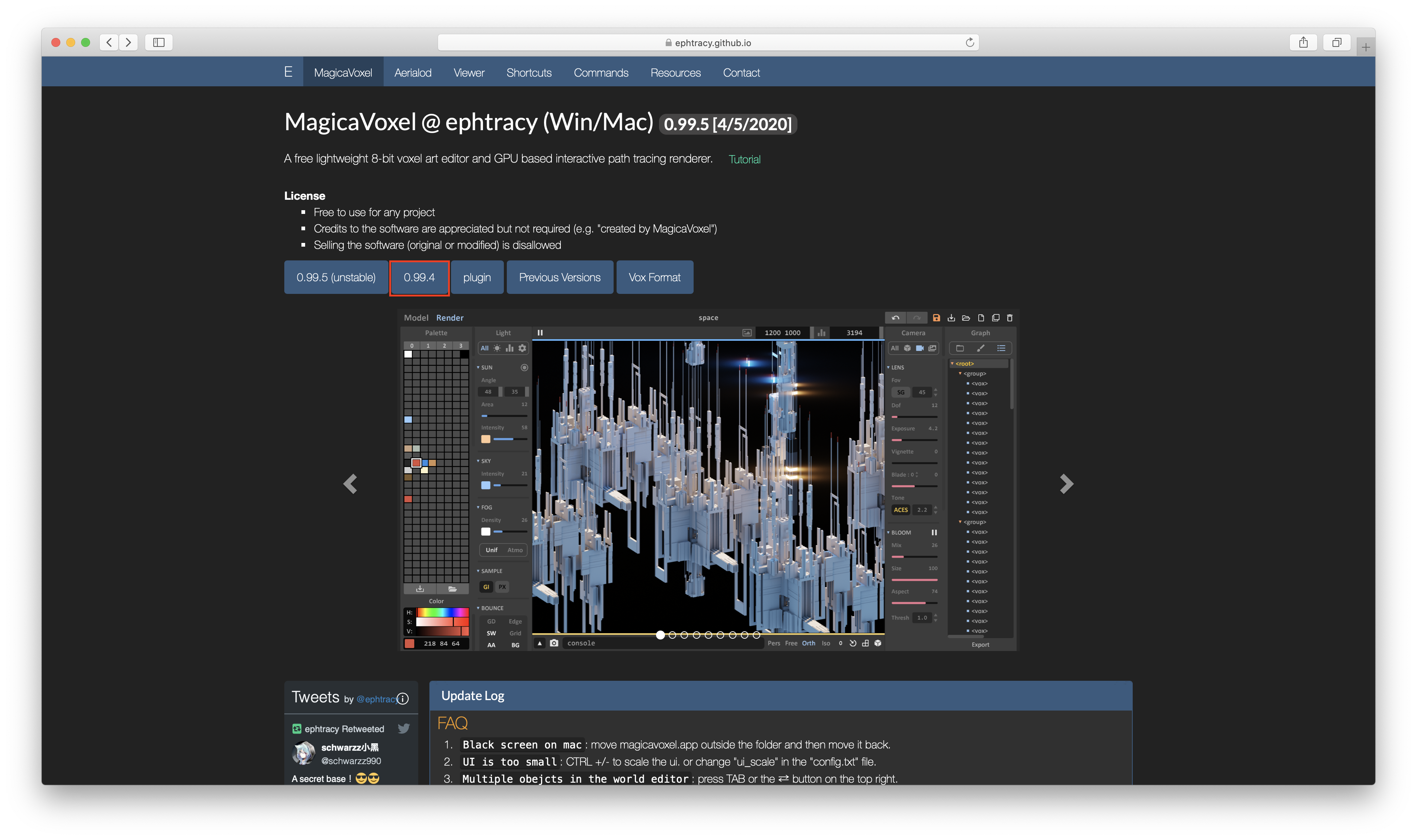Download 0.99.5 (unstable) version
Viewport: 1417px width, 840px height.
pos(336,278)
